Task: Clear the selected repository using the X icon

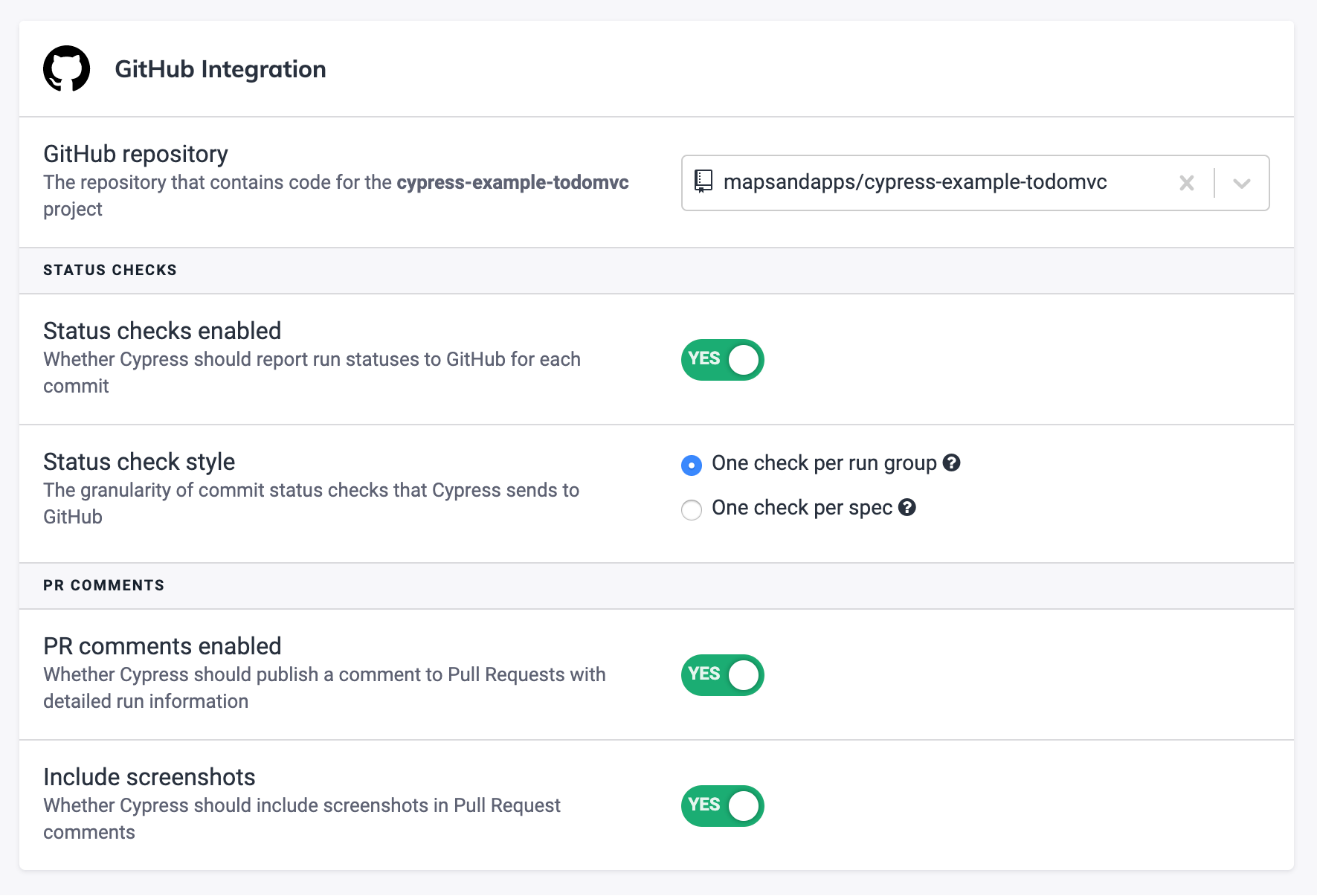Action: coord(1186,182)
